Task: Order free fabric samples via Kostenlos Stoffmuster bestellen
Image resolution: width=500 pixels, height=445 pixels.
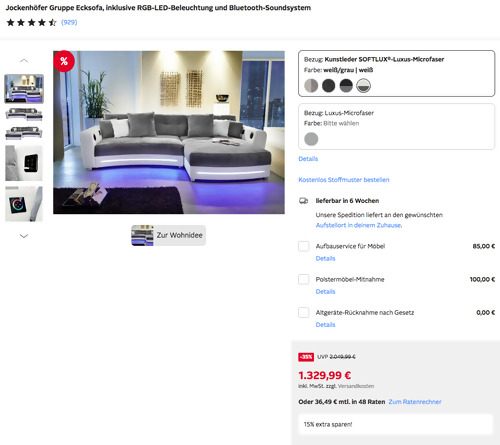Action: click(x=344, y=180)
